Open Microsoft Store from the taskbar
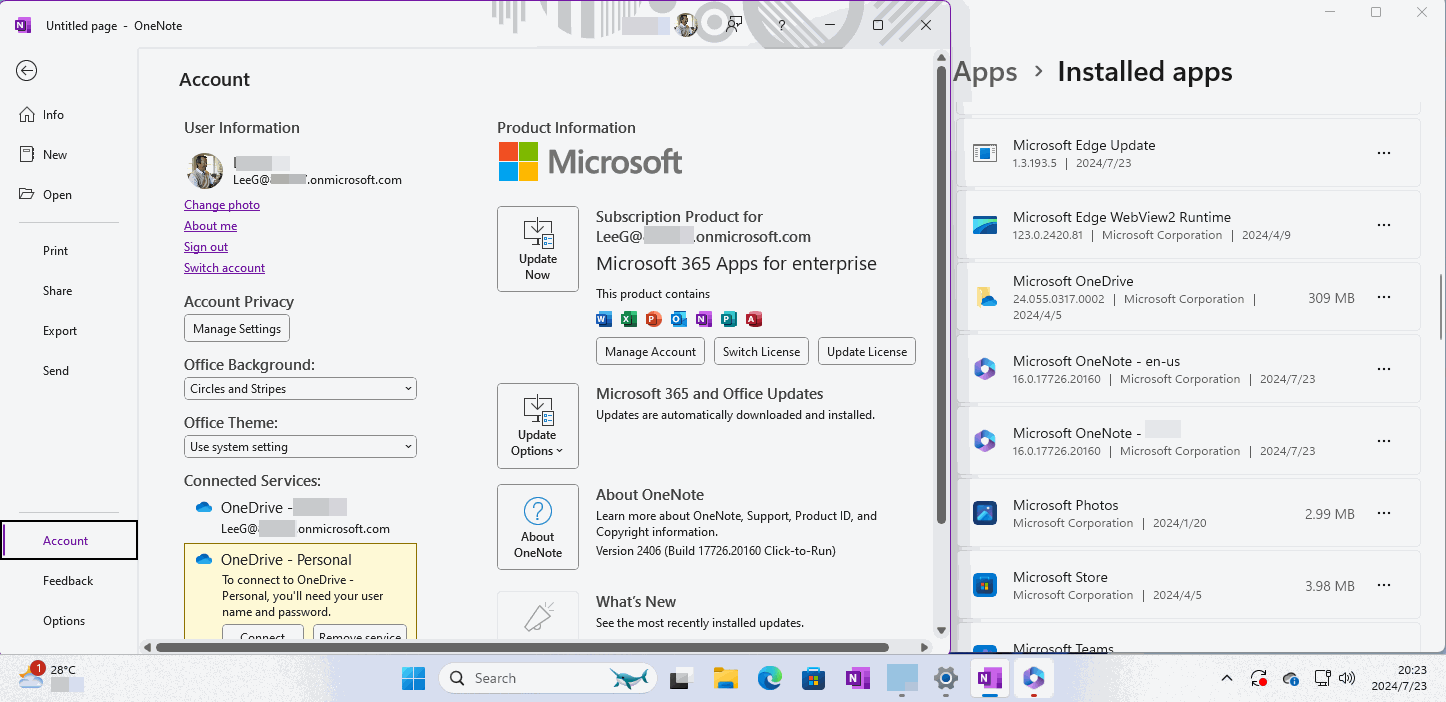 pos(813,679)
